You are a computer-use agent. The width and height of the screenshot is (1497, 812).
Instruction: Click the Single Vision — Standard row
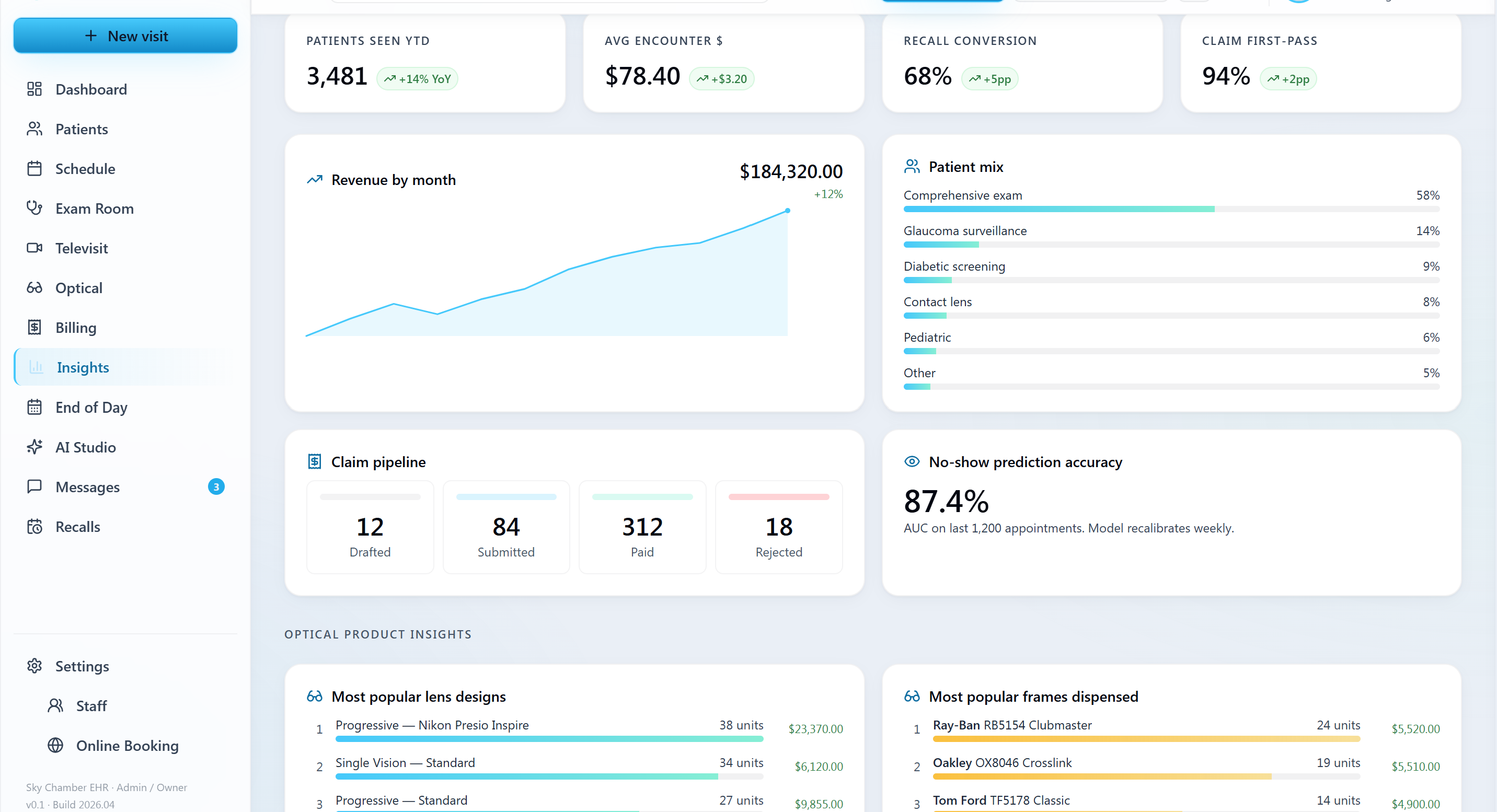pos(575,766)
